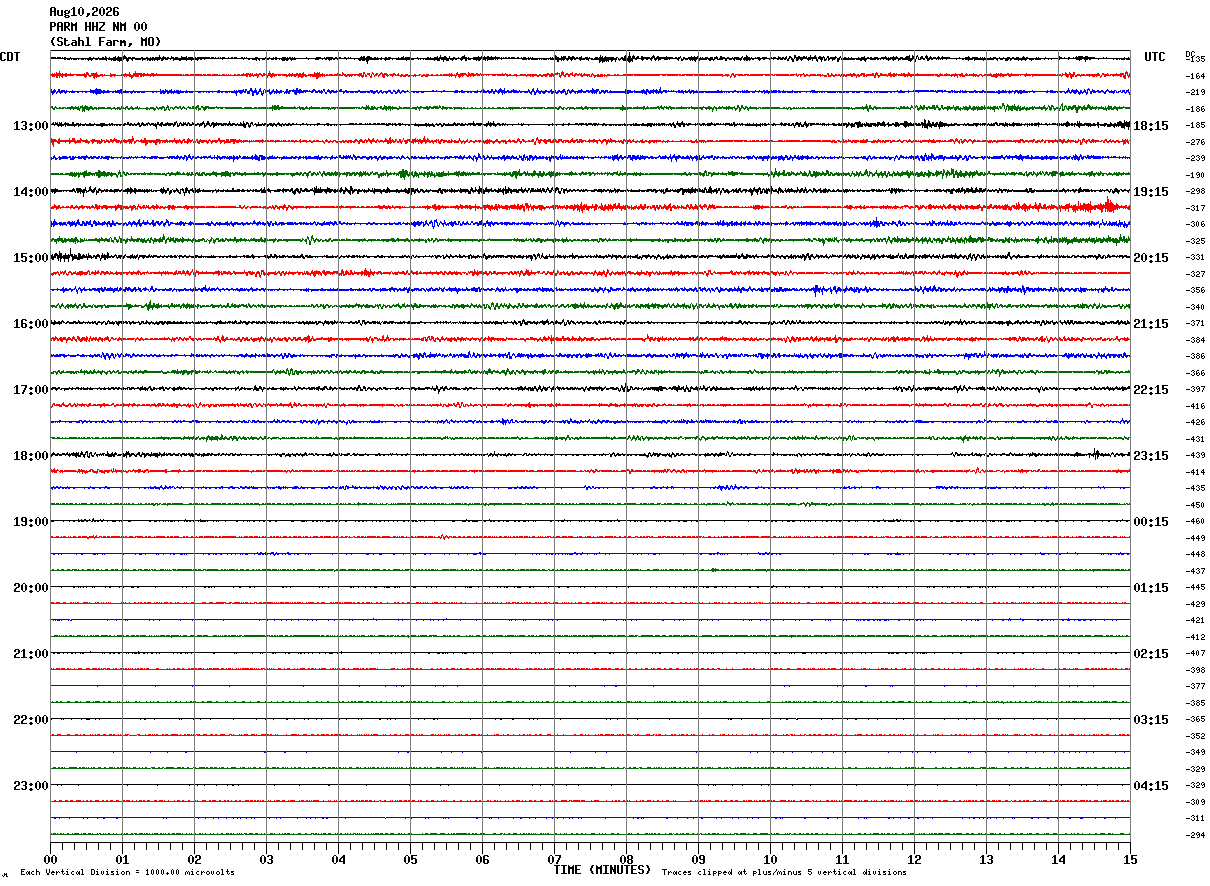This screenshot has height=886, width=1210.
Task: Click the 20:15 UTC time label
Action: coord(1151,258)
